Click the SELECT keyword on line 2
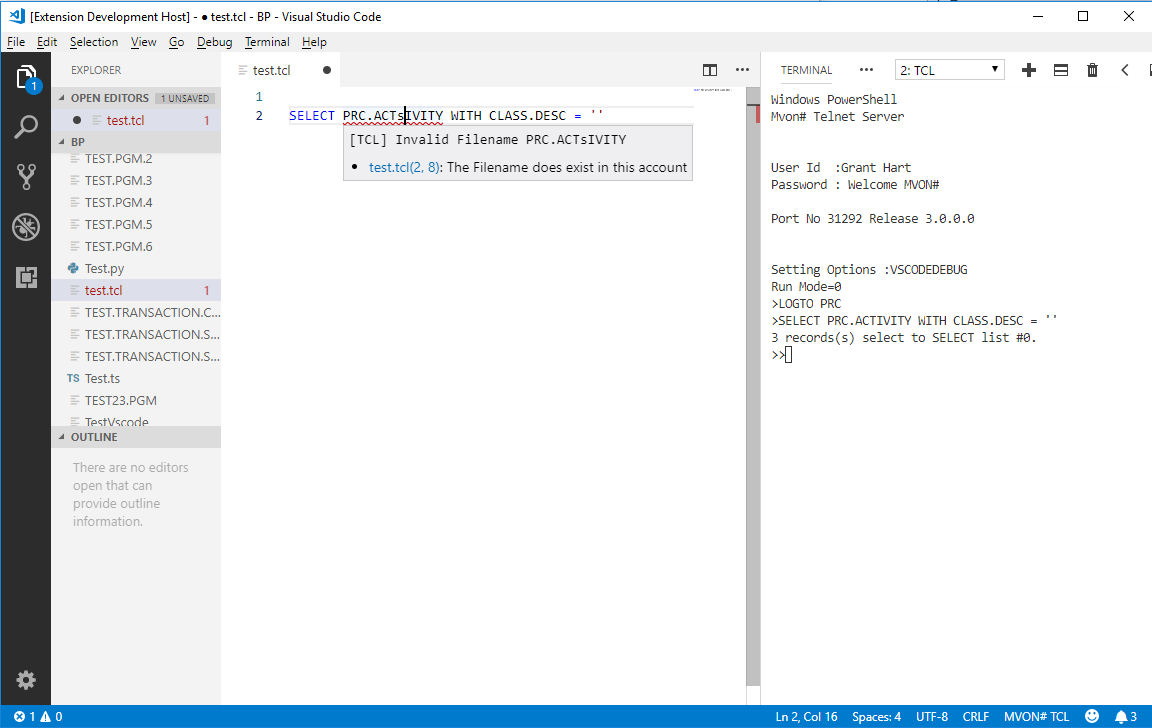This screenshot has width=1152, height=728. [x=312, y=115]
